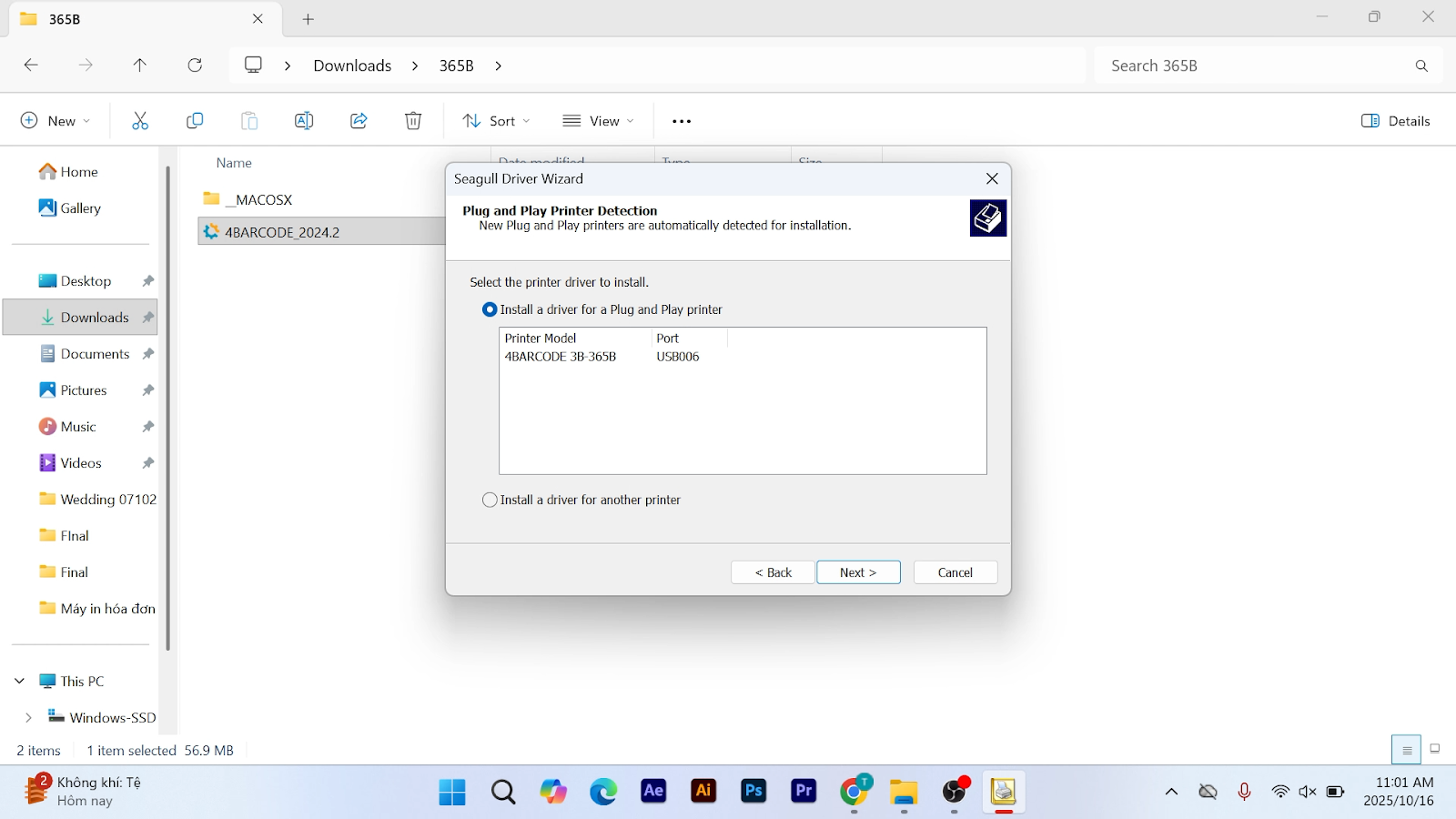Open Home in the navigation pane
The width and height of the screenshot is (1456, 819).
pyautogui.click(x=68, y=172)
